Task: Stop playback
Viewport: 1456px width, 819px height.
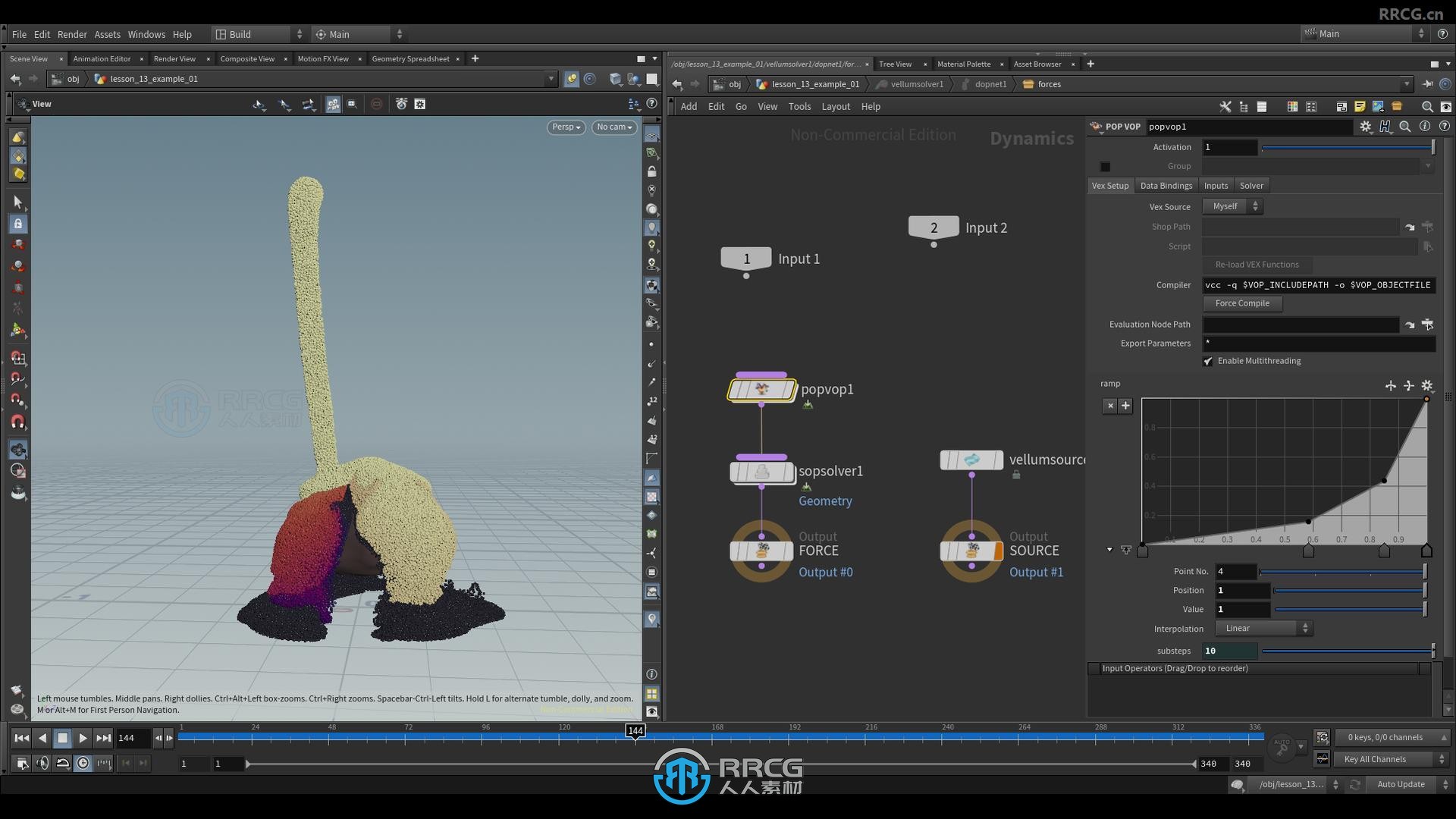Action: coord(63,738)
